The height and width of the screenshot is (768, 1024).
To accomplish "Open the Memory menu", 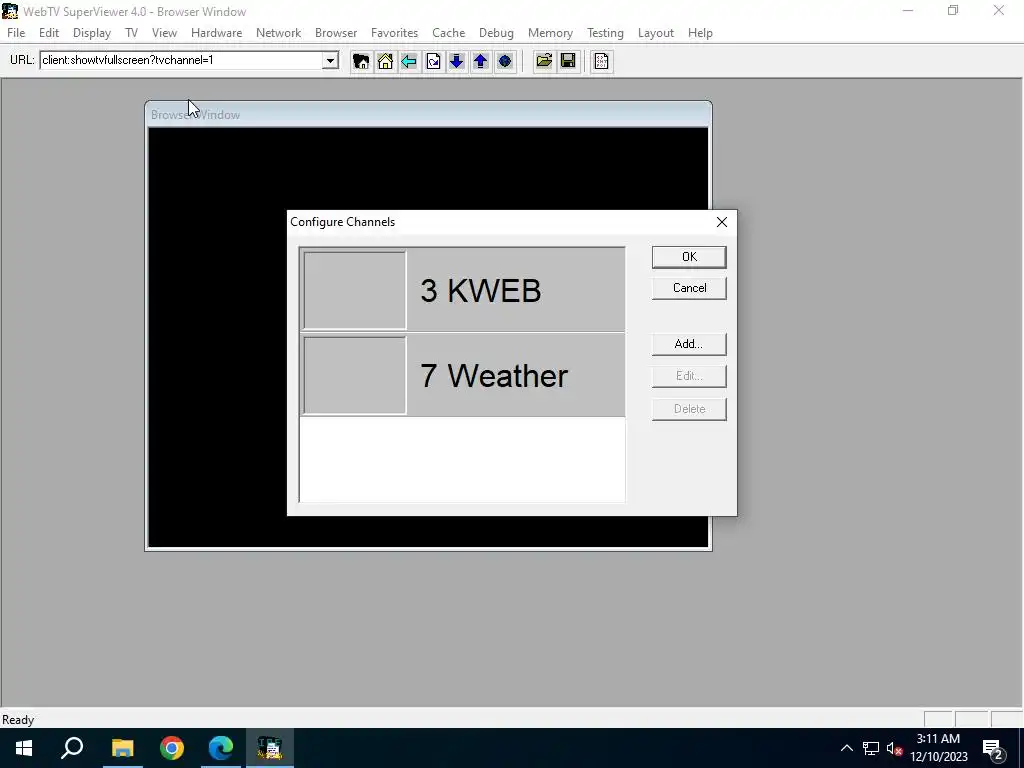I will [550, 33].
